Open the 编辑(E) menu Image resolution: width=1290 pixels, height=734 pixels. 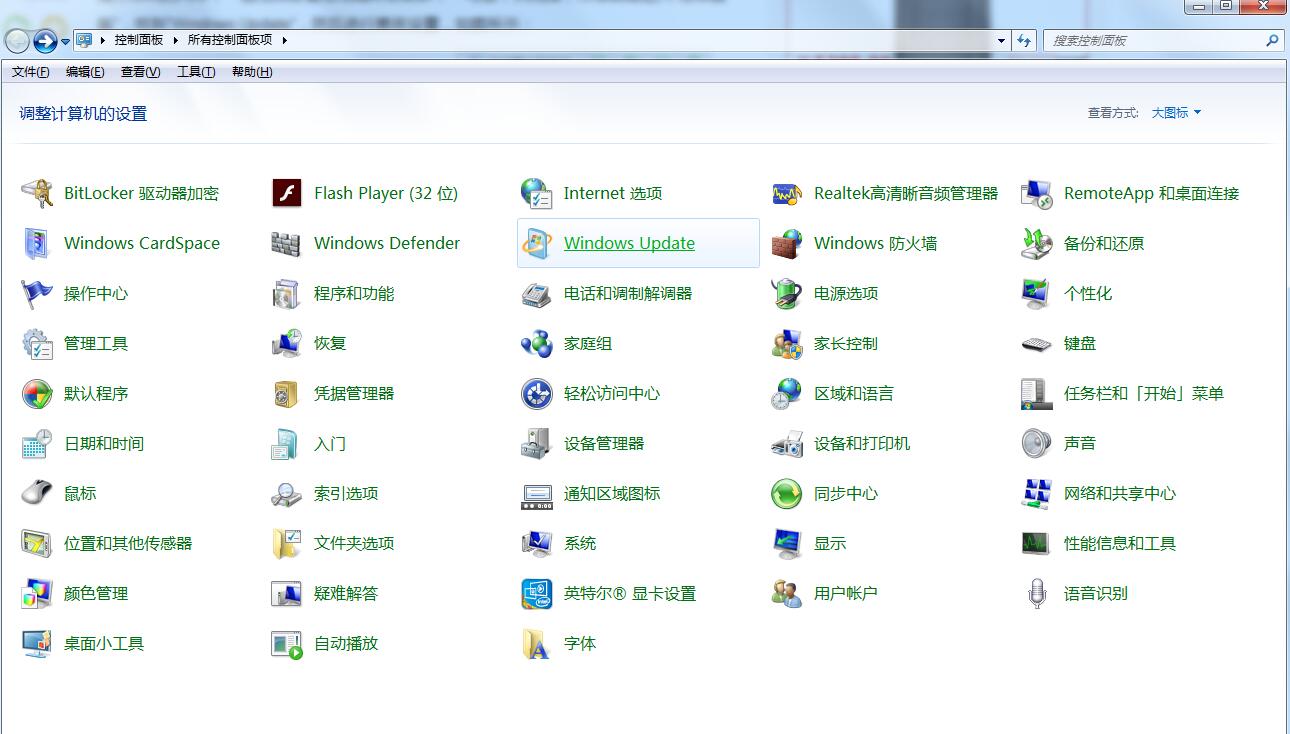pyautogui.click(x=85, y=72)
